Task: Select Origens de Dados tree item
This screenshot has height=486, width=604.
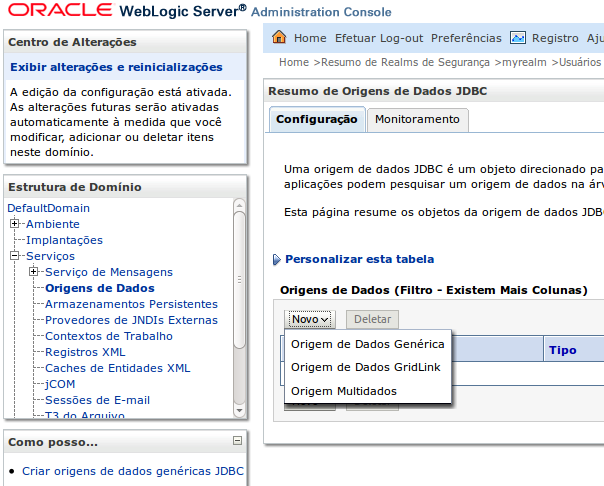Action: point(100,288)
